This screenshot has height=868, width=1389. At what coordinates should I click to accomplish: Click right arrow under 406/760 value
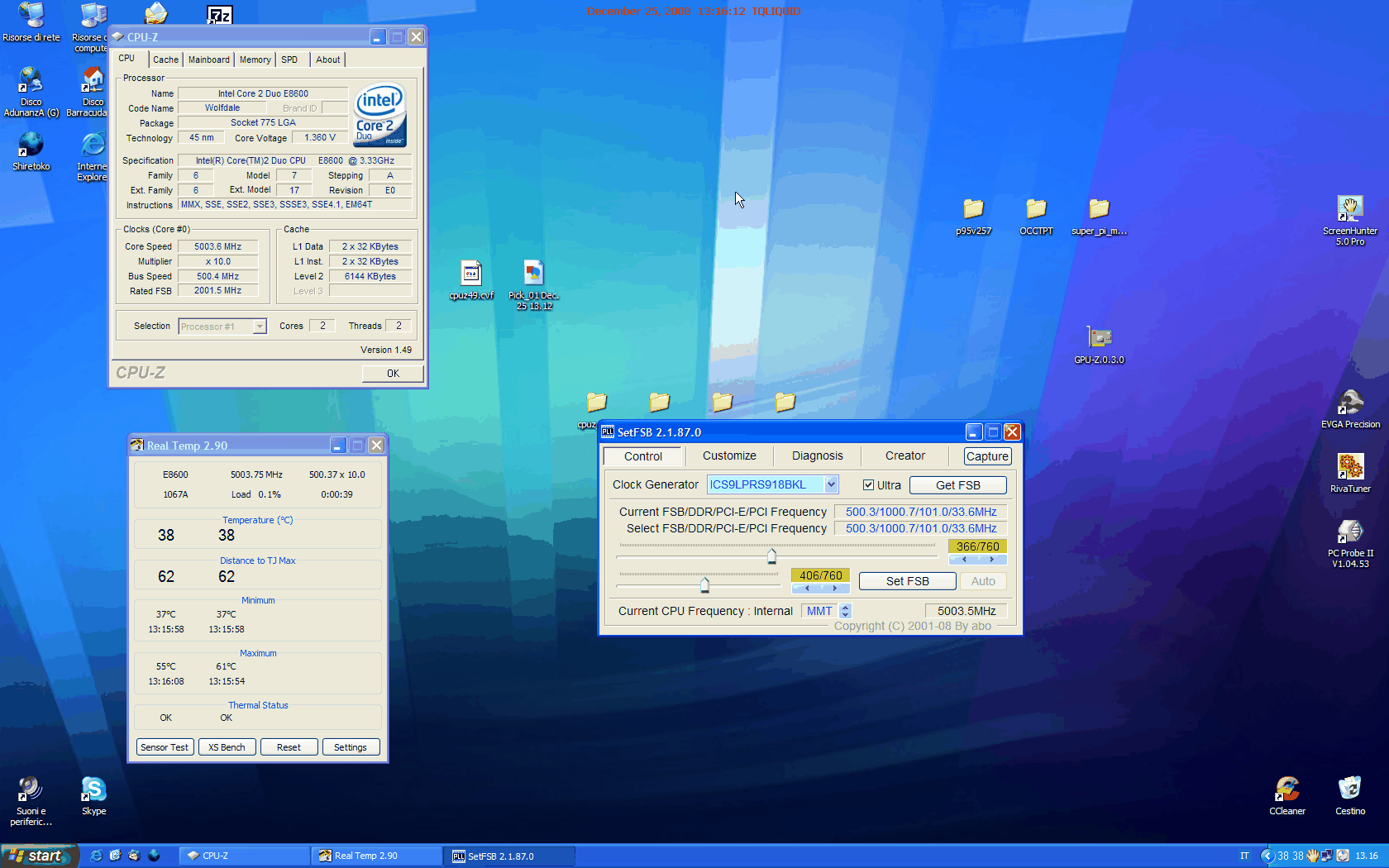coord(835,589)
